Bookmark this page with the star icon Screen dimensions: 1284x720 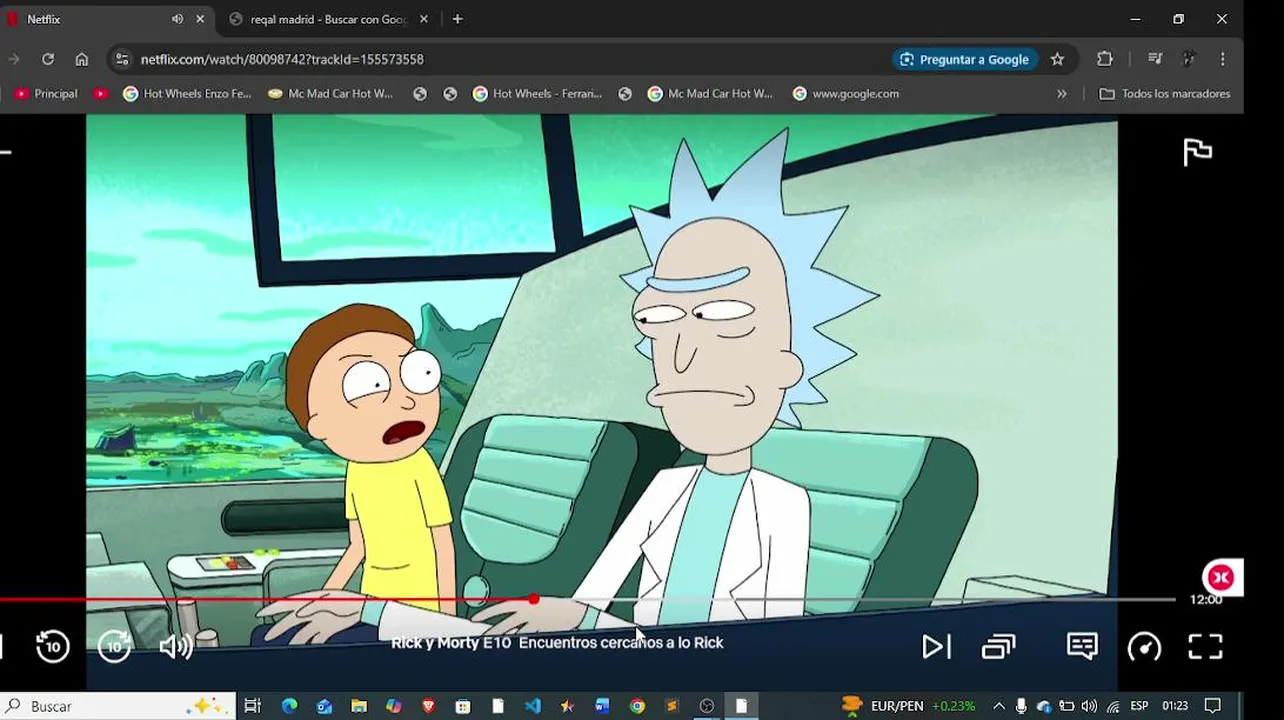click(1057, 59)
